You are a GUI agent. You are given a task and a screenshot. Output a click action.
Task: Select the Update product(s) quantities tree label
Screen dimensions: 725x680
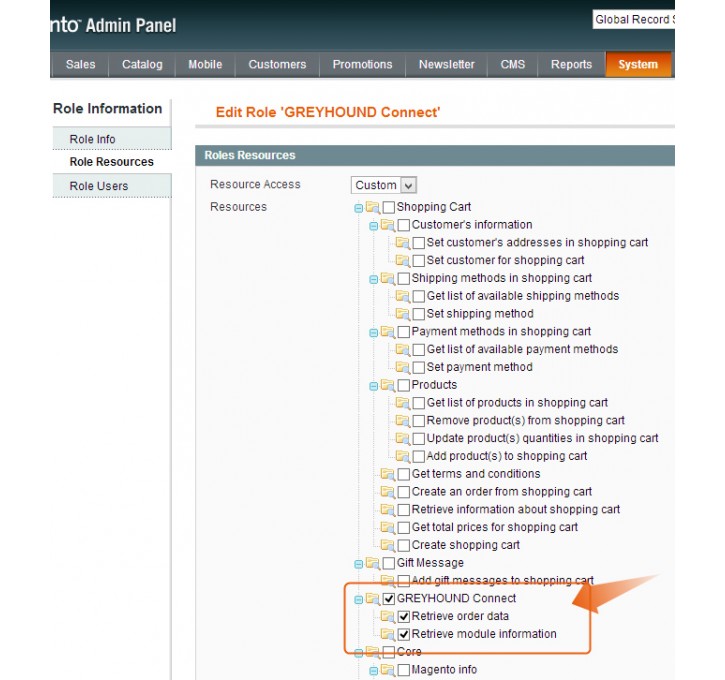542,438
